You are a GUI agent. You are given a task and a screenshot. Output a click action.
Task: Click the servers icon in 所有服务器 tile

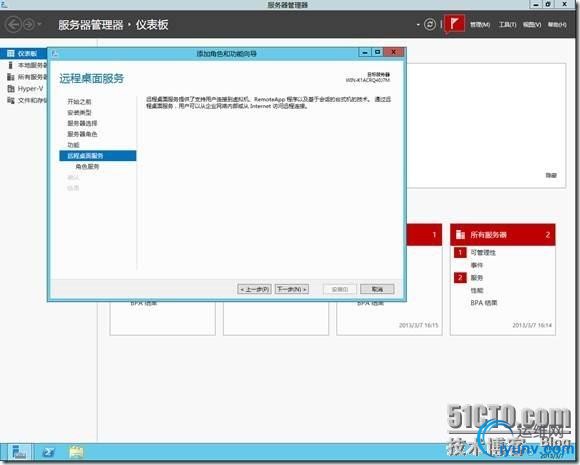pos(460,235)
